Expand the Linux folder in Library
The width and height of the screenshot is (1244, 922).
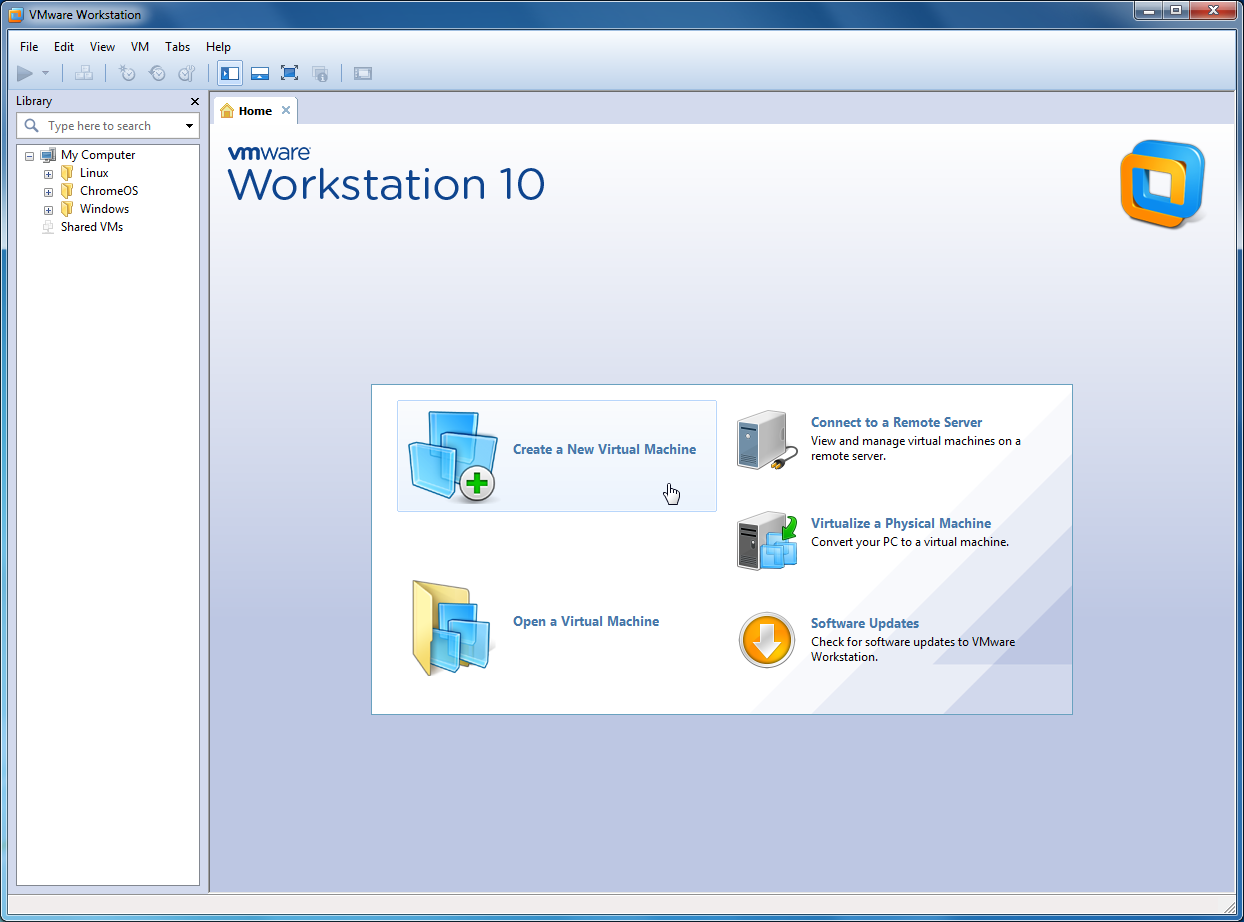48,174
